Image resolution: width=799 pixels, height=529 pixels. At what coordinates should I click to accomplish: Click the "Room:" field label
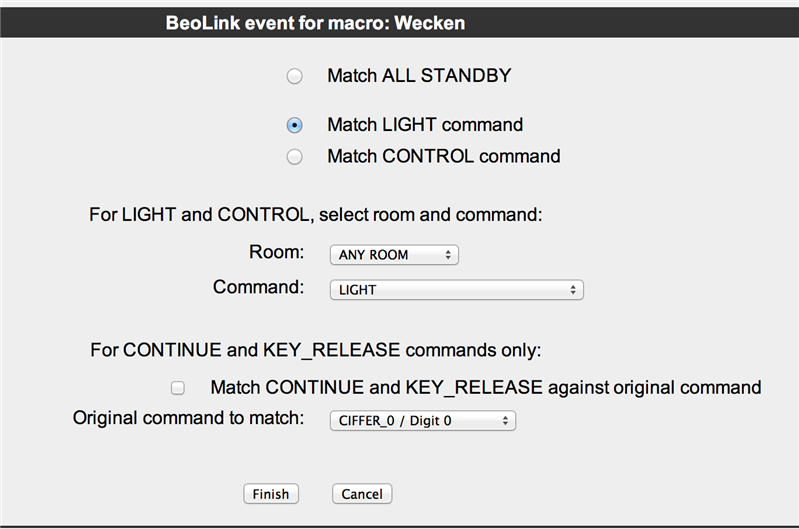pyautogui.click(x=276, y=253)
